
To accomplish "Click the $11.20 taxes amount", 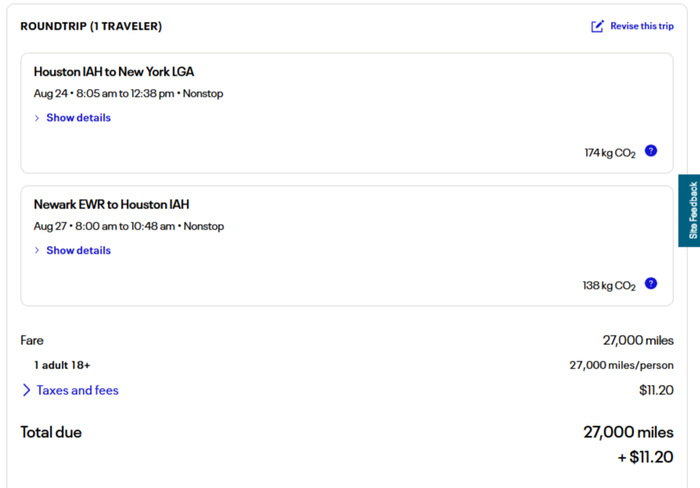I will [656, 390].
